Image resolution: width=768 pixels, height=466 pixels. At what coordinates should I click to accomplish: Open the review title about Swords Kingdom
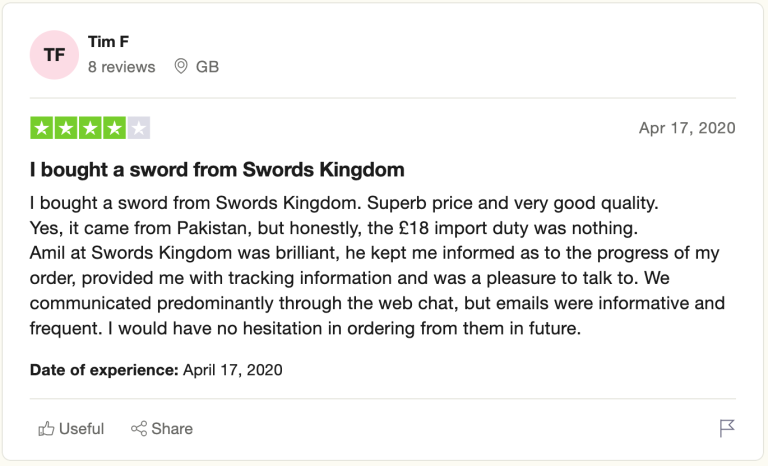coord(217,170)
